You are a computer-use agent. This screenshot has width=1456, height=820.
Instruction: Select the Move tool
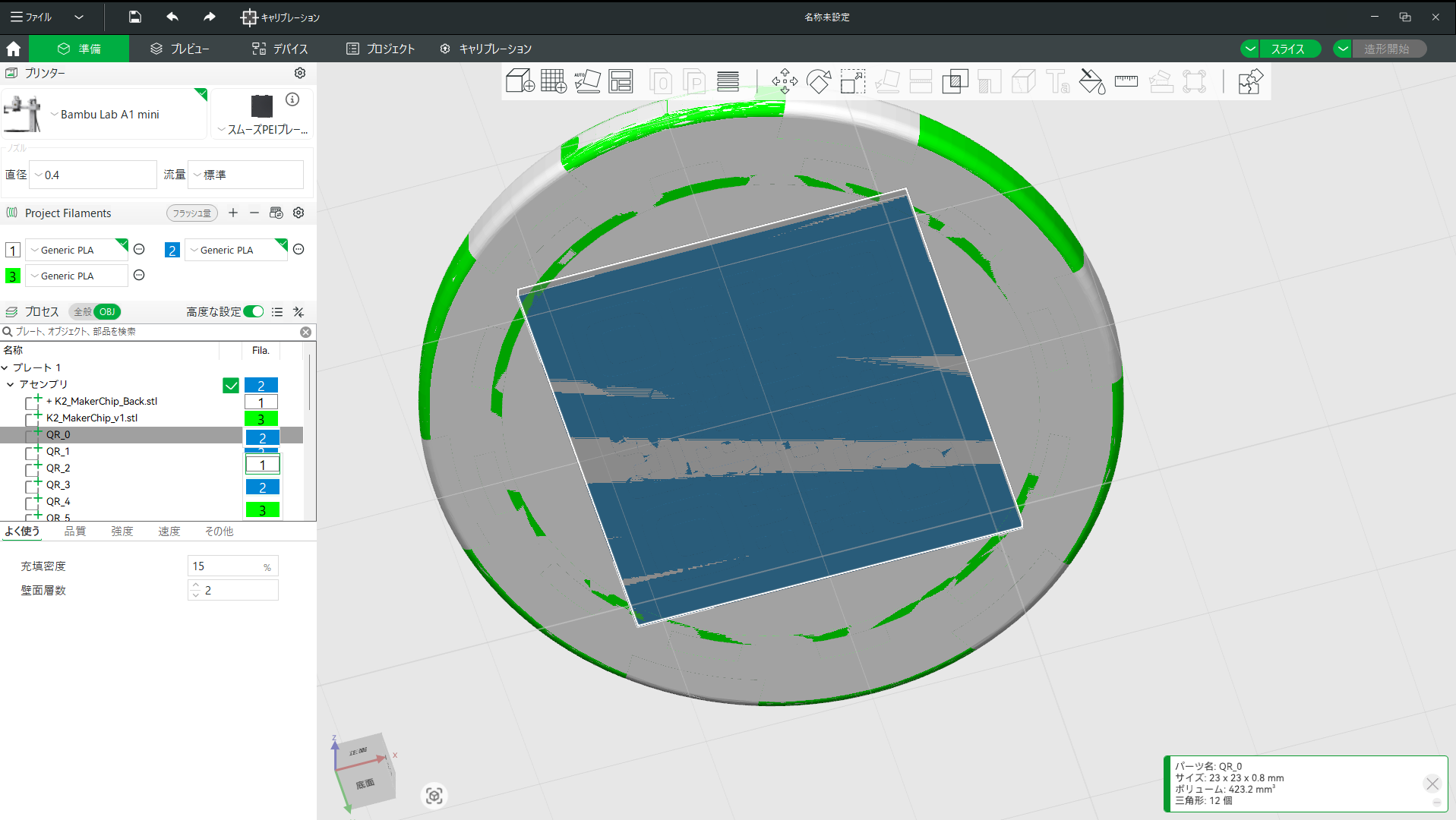point(785,81)
